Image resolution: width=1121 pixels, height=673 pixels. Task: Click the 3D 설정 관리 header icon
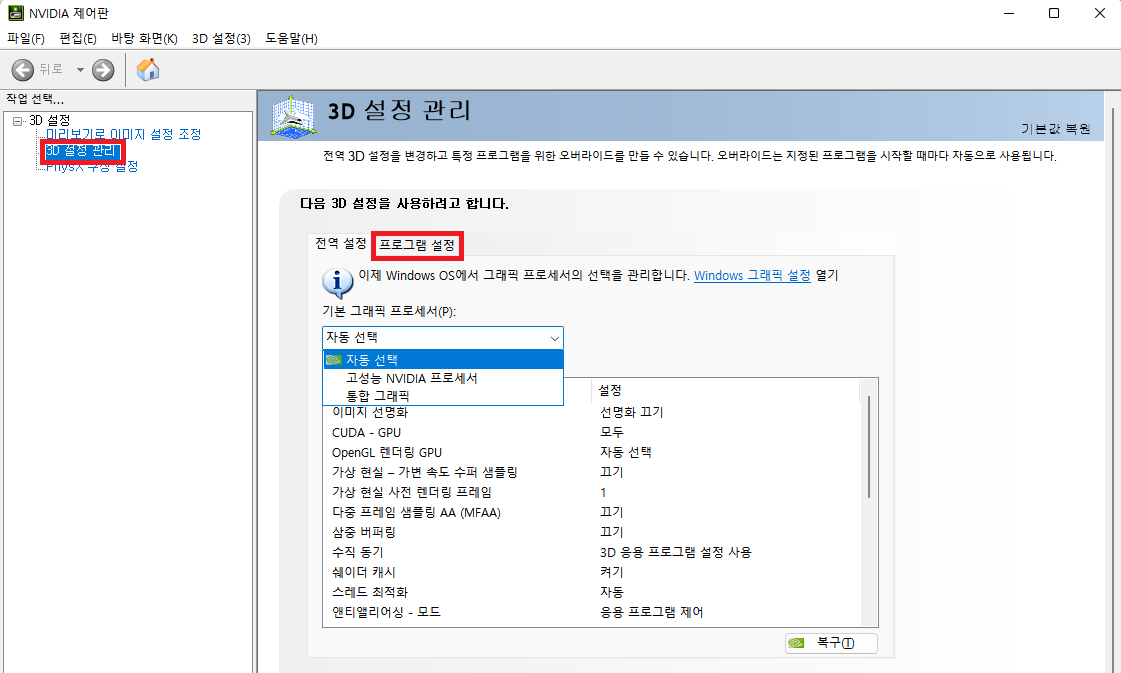pyautogui.click(x=293, y=115)
